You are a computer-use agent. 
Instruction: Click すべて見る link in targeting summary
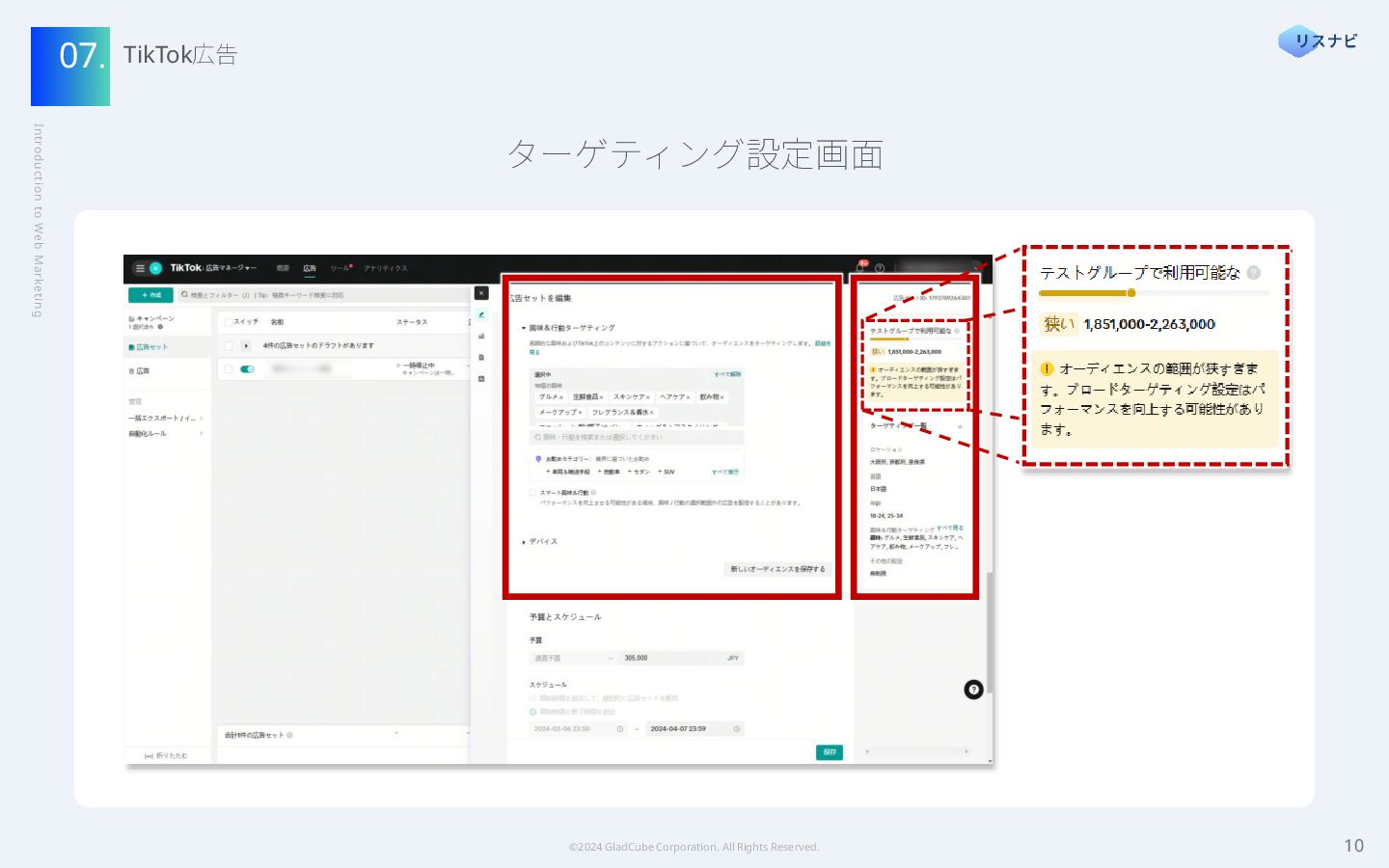click(950, 529)
